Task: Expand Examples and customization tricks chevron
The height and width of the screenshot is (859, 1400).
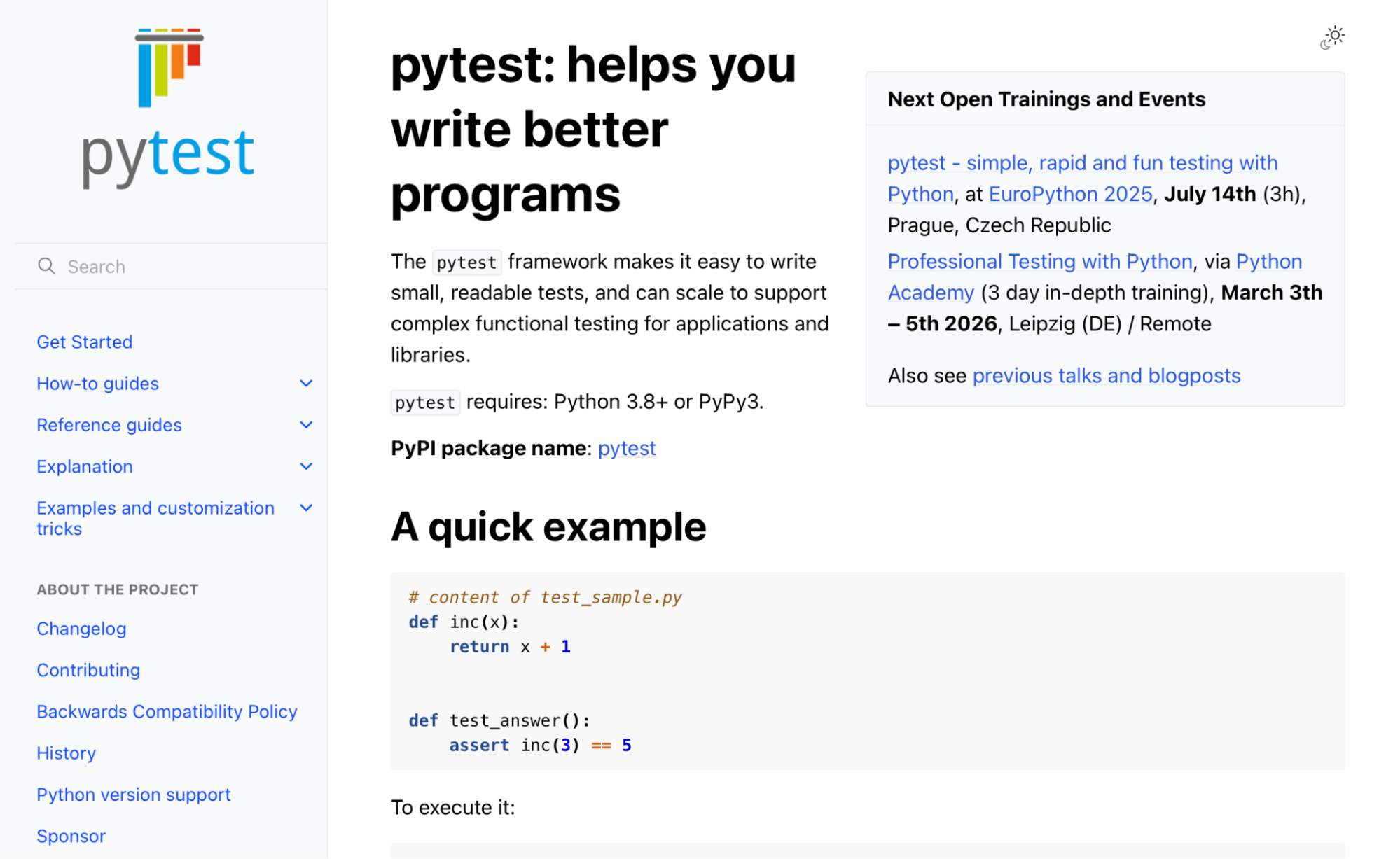Action: [306, 508]
